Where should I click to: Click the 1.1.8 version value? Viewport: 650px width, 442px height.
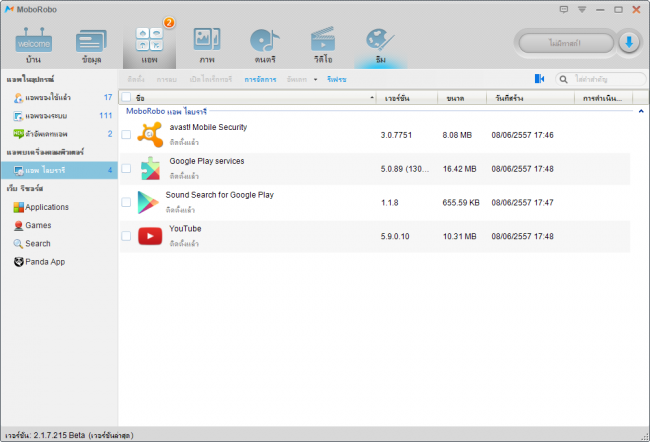click(x=390, y=203)
